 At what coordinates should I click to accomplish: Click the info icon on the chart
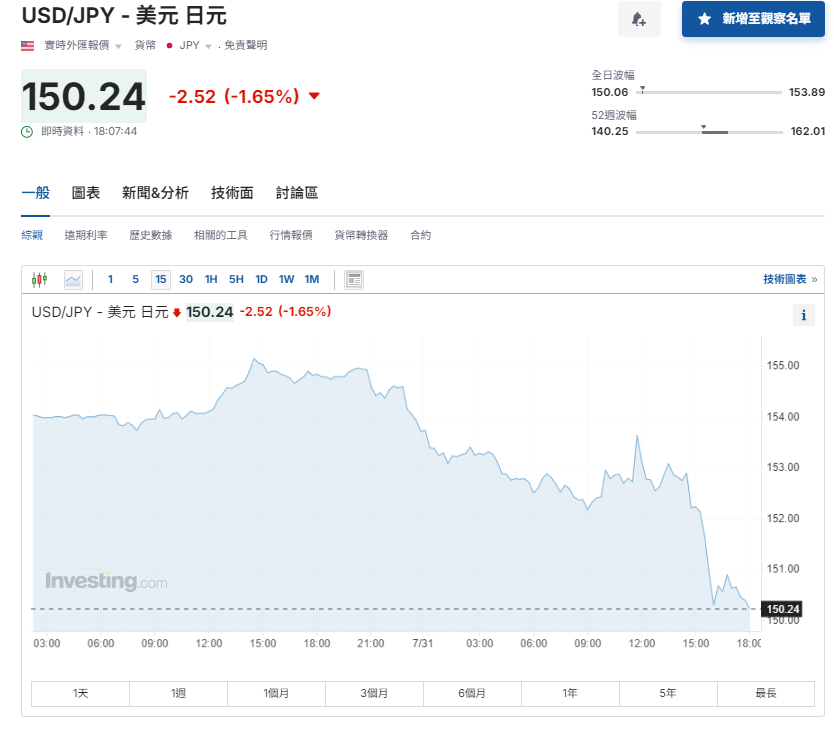(x=804, y=315)
